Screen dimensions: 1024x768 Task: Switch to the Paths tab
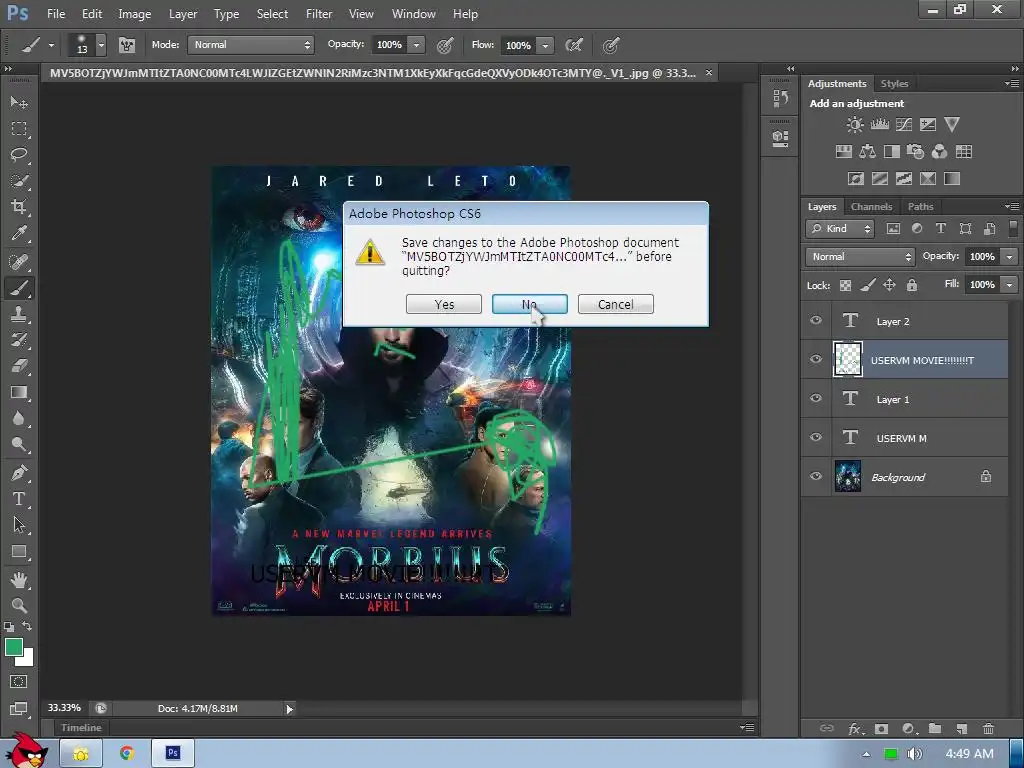click(x=920, y=206)
